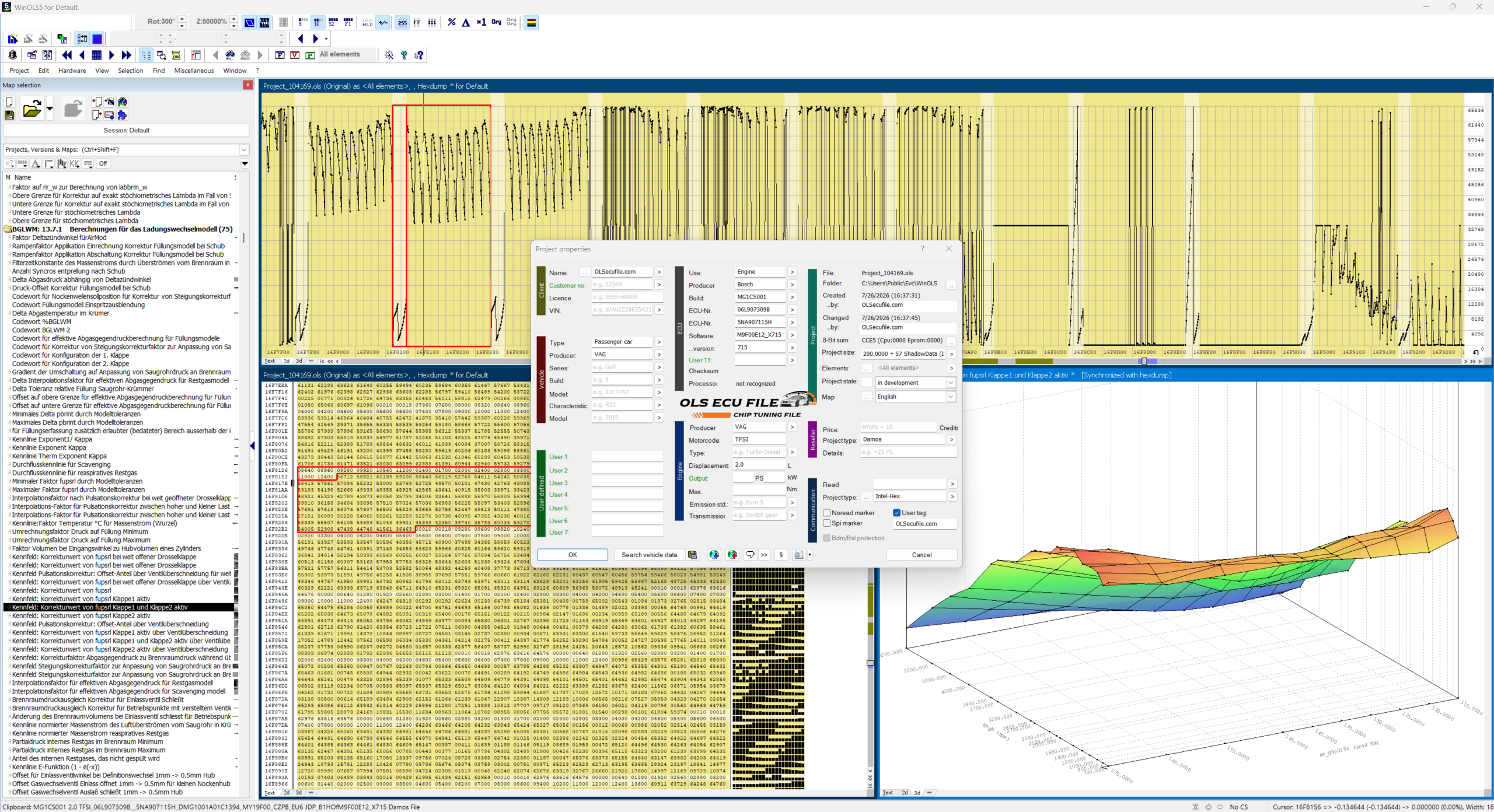
Task: Click the green P project window icon
Action: tap(310, 55)
